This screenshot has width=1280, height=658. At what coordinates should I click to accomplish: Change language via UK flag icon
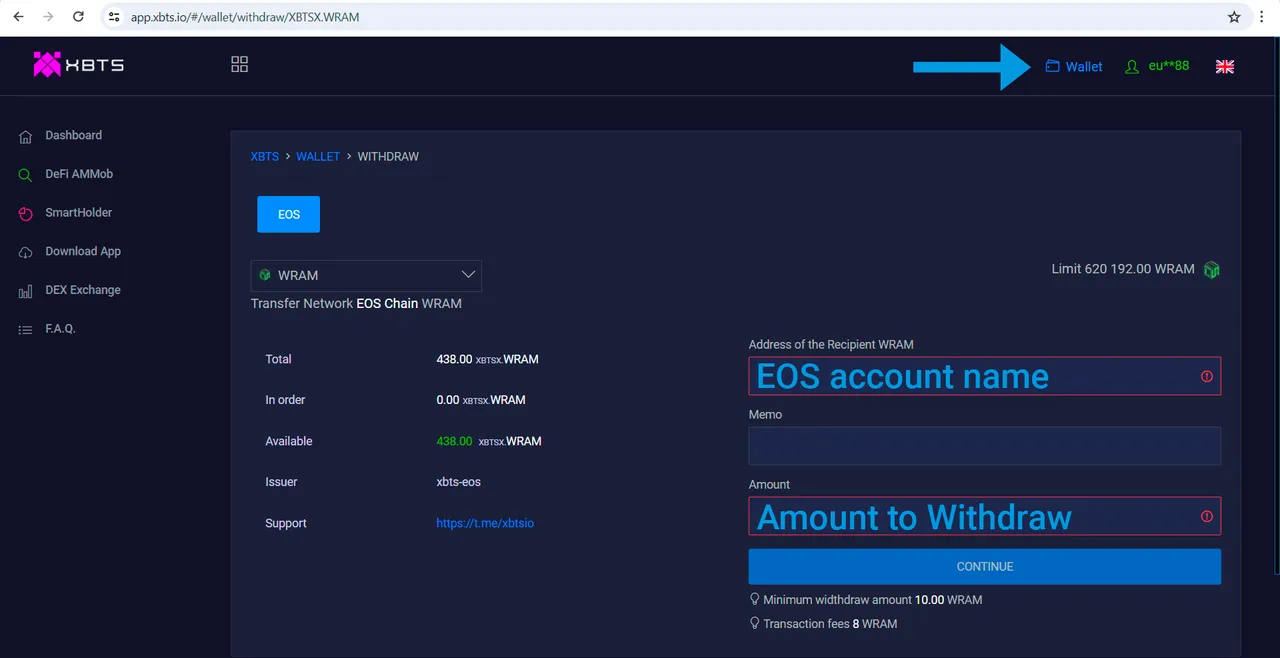(1225, 66)
